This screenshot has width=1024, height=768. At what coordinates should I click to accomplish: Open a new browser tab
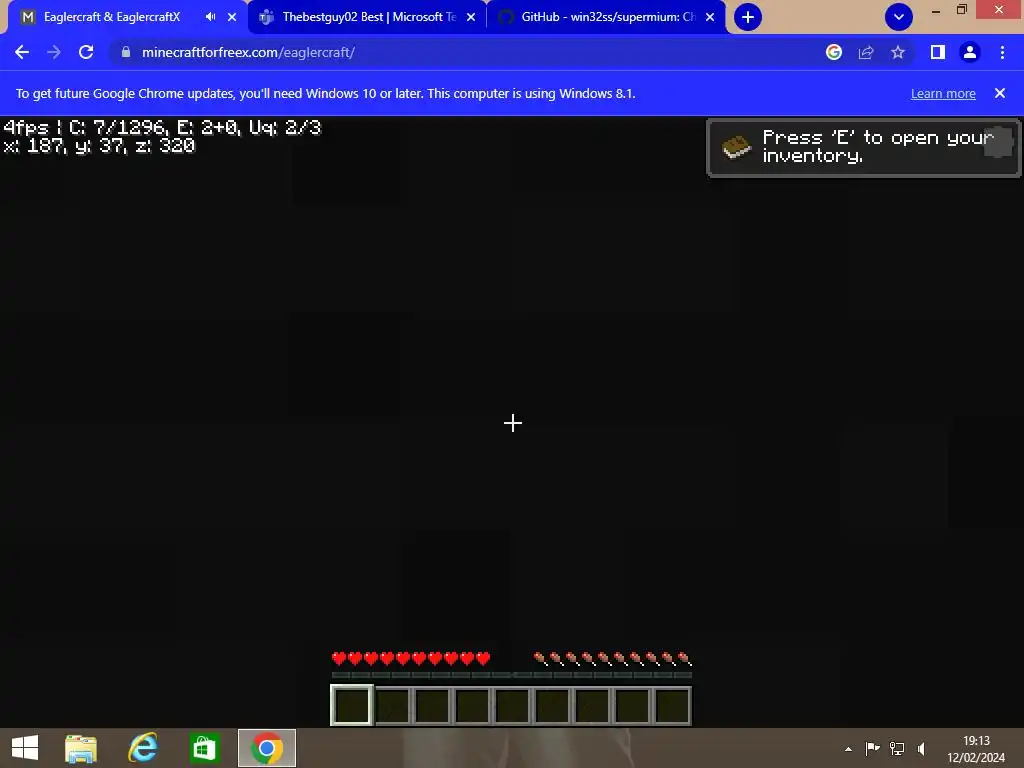pos(748,17)
